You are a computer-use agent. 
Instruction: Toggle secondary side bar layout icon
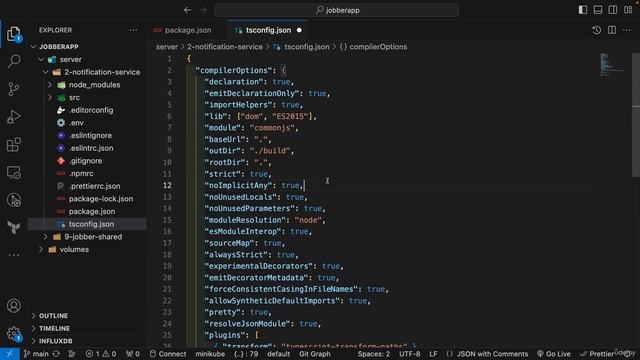[x=613, y=10]
